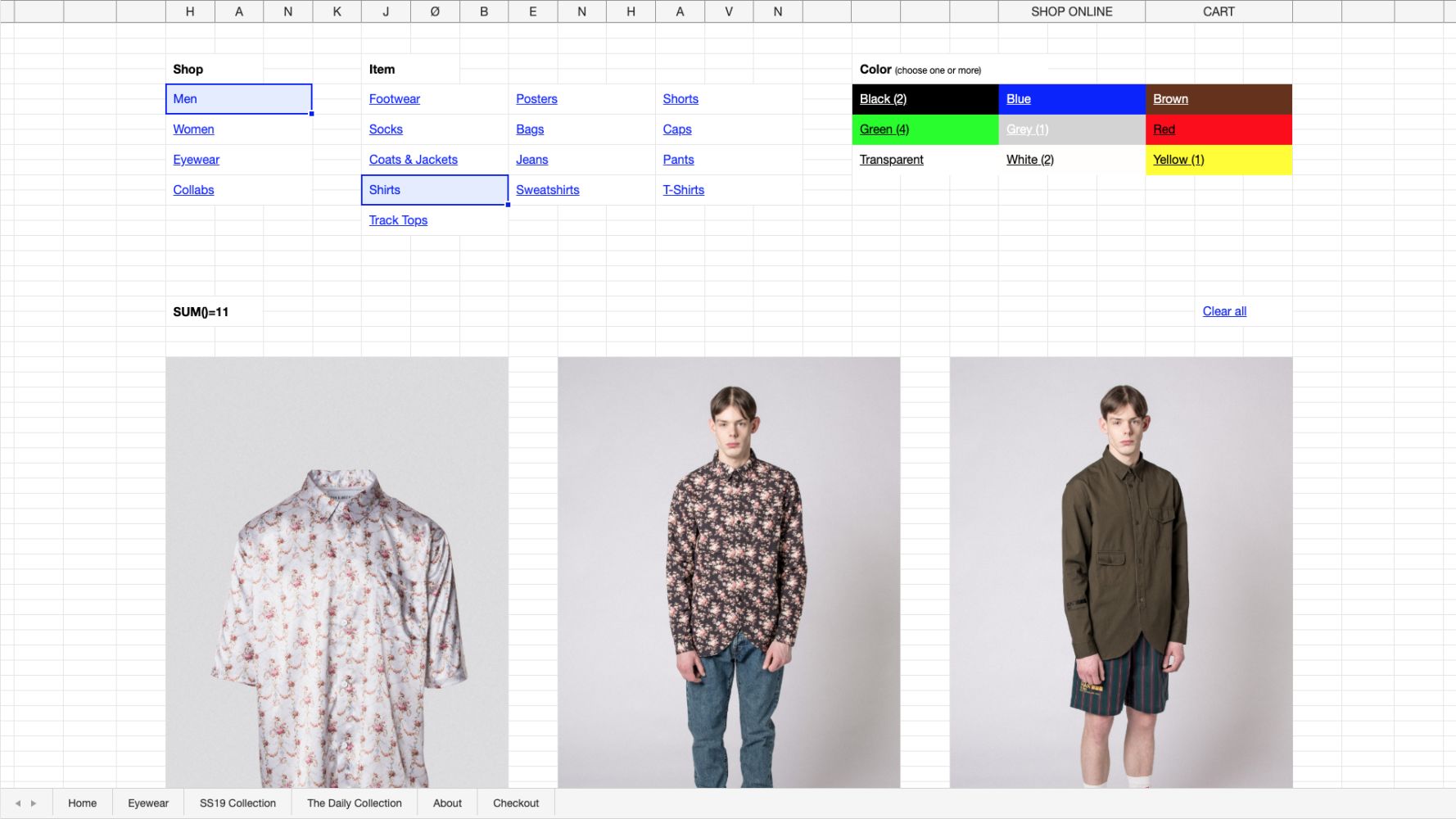The height and width of the screenshot is (819, 1456).
Task: Filter items by Pants
Action: 678,160
